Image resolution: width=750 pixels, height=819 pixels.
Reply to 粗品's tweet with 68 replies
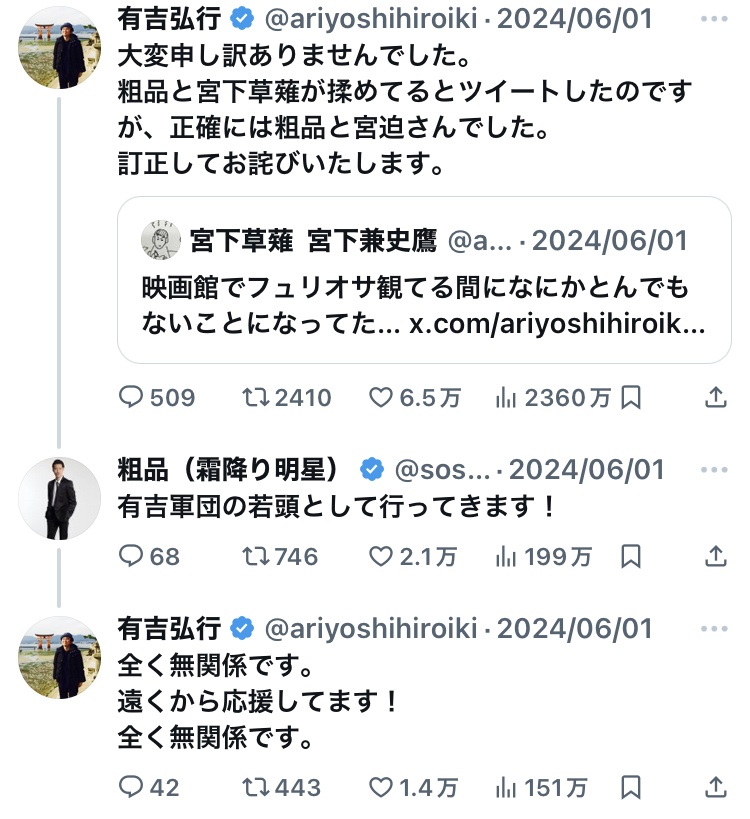coord(132,557)
